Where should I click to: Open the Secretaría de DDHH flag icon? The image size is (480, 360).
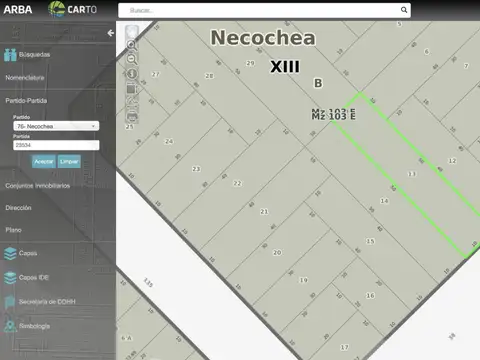click(10, 302)
